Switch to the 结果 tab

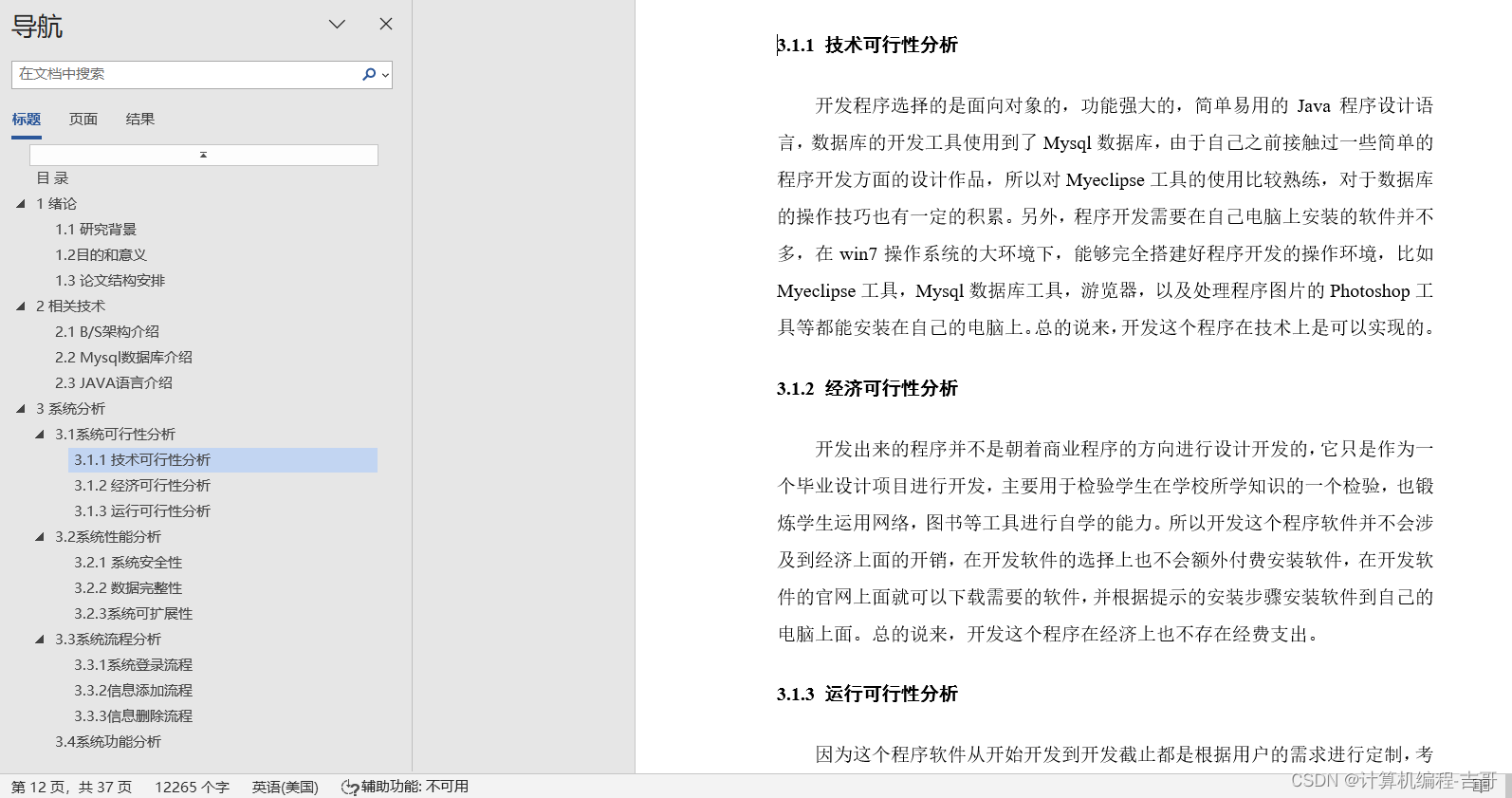(140, 120)
